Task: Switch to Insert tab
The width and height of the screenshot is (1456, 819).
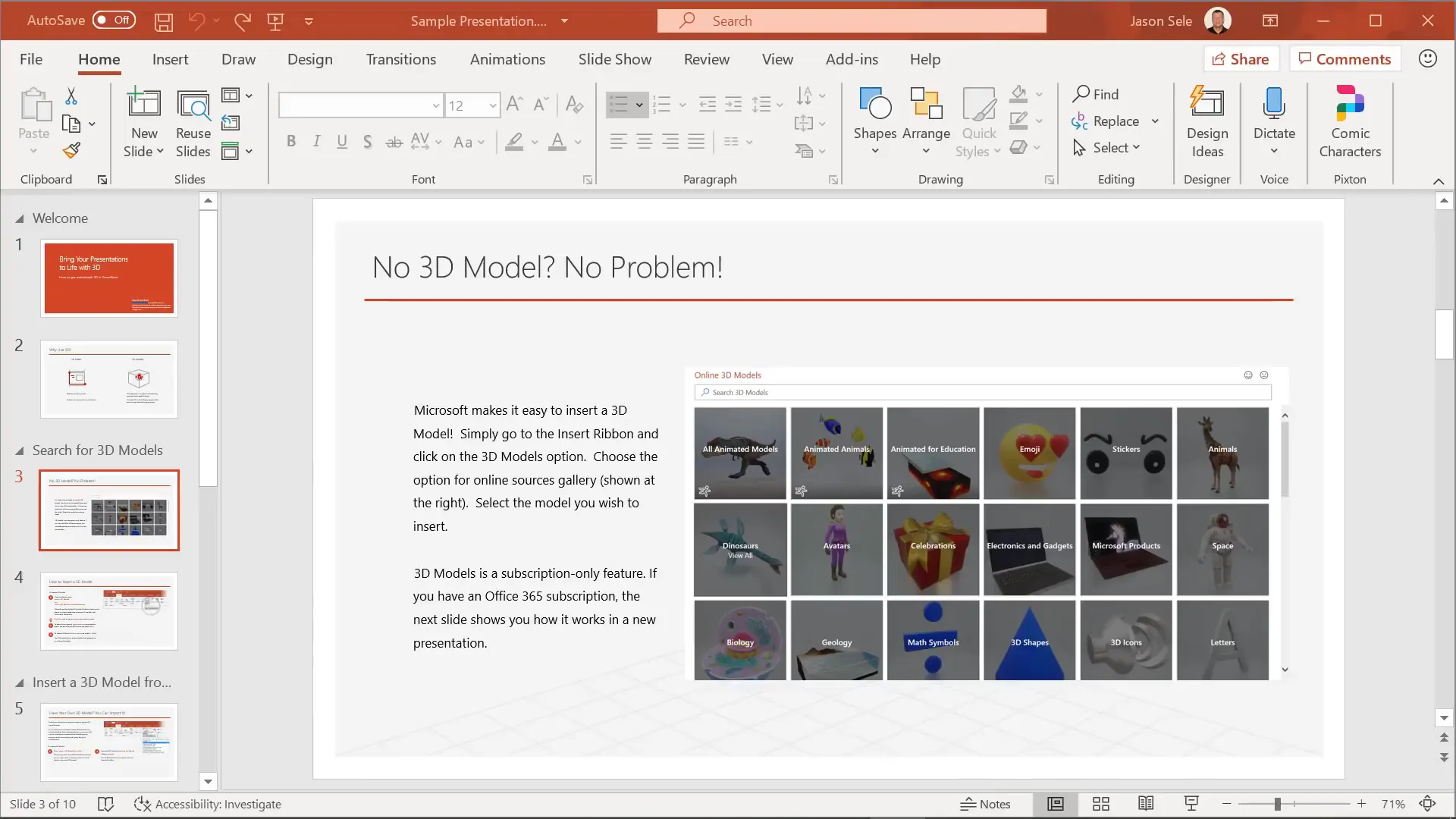Action: click(x=170, y=59)
